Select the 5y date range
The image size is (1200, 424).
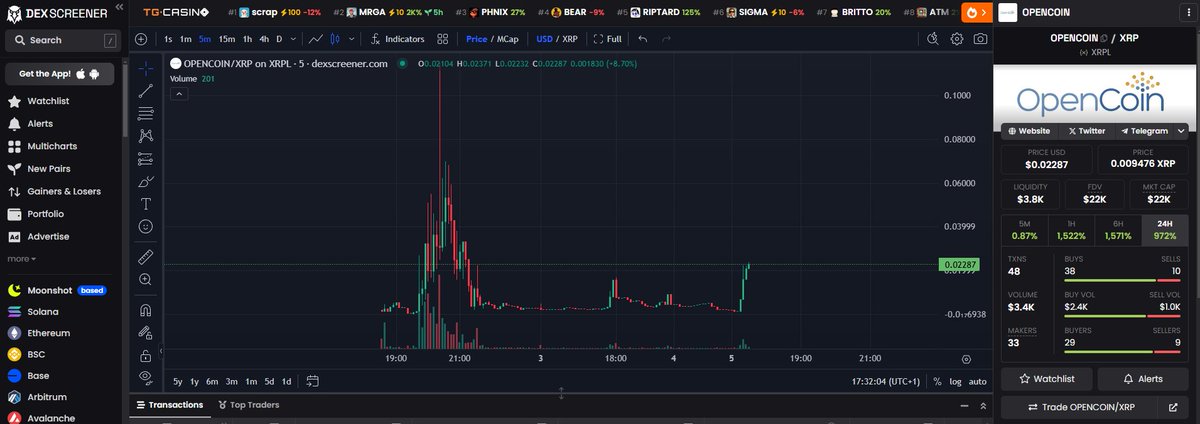tap(177, 381)
